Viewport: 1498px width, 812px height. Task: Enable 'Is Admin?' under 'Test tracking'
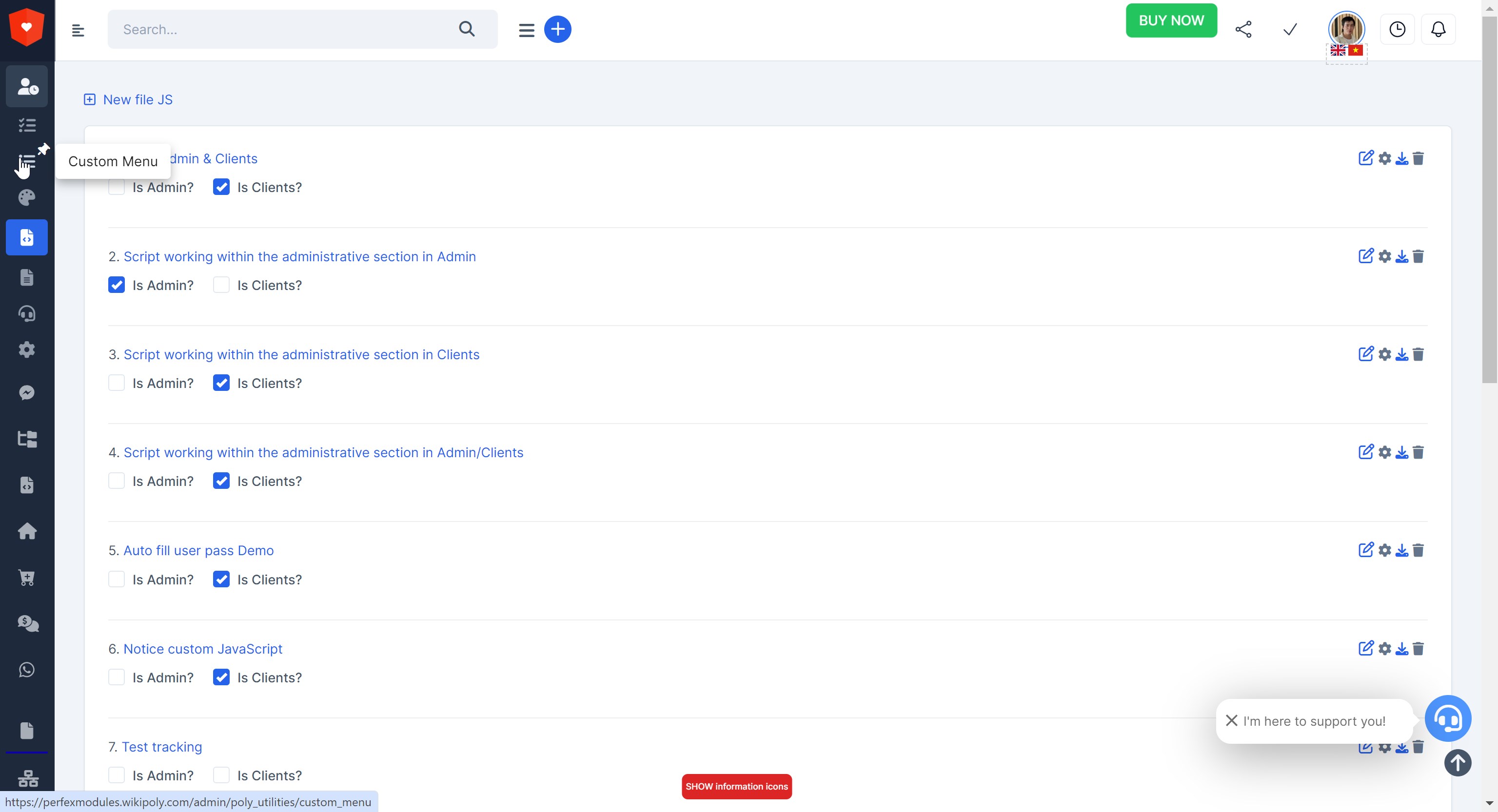click(x=117, y=775)
